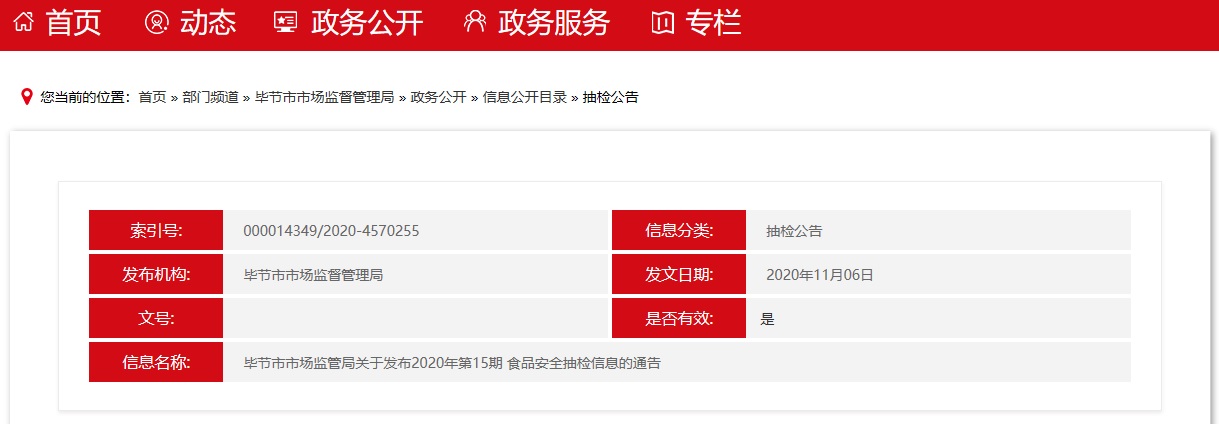
Task: Click the 索引号 red label
Action: (x=156, y=230)
